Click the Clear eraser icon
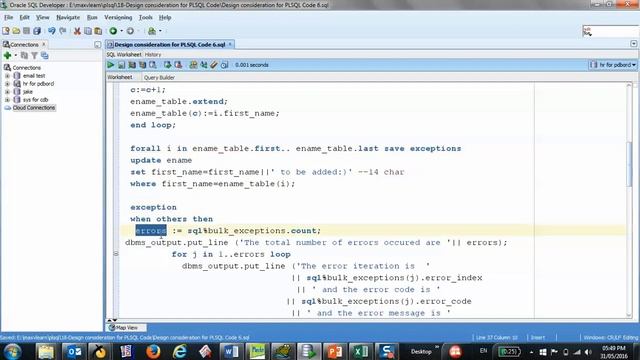The image size is (640, 360). point(214,65)
